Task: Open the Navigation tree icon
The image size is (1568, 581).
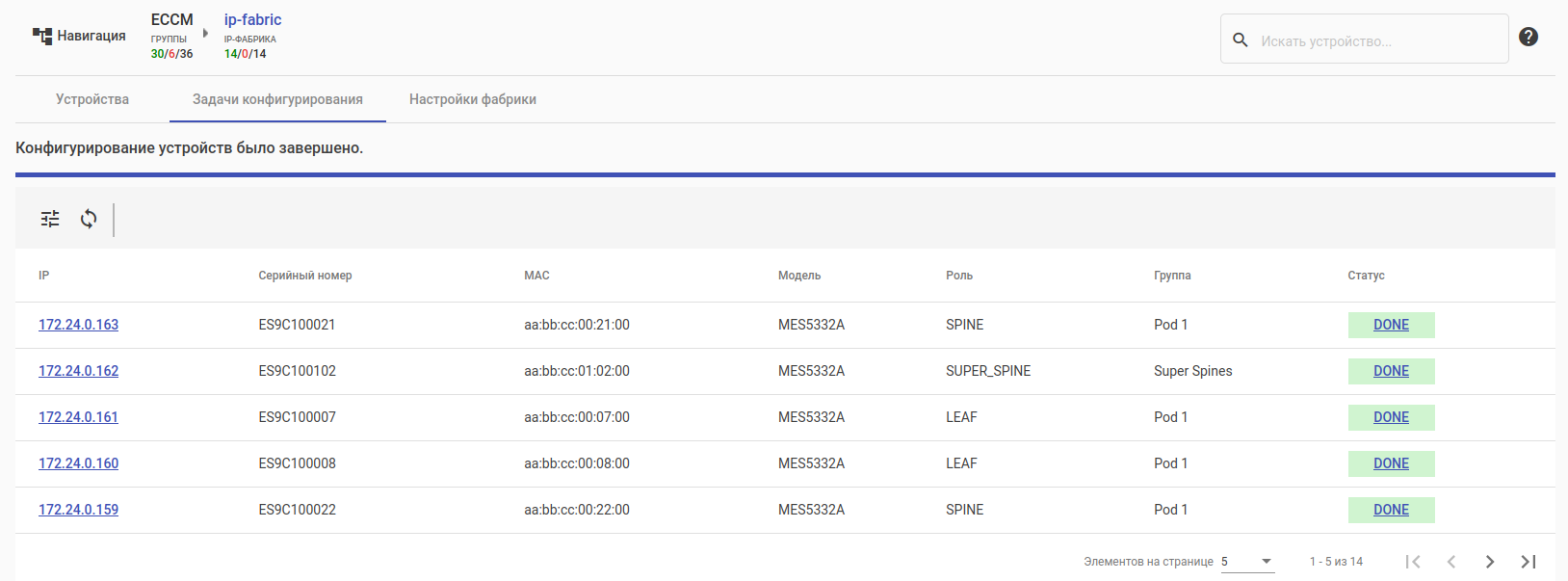Action: 42,37
